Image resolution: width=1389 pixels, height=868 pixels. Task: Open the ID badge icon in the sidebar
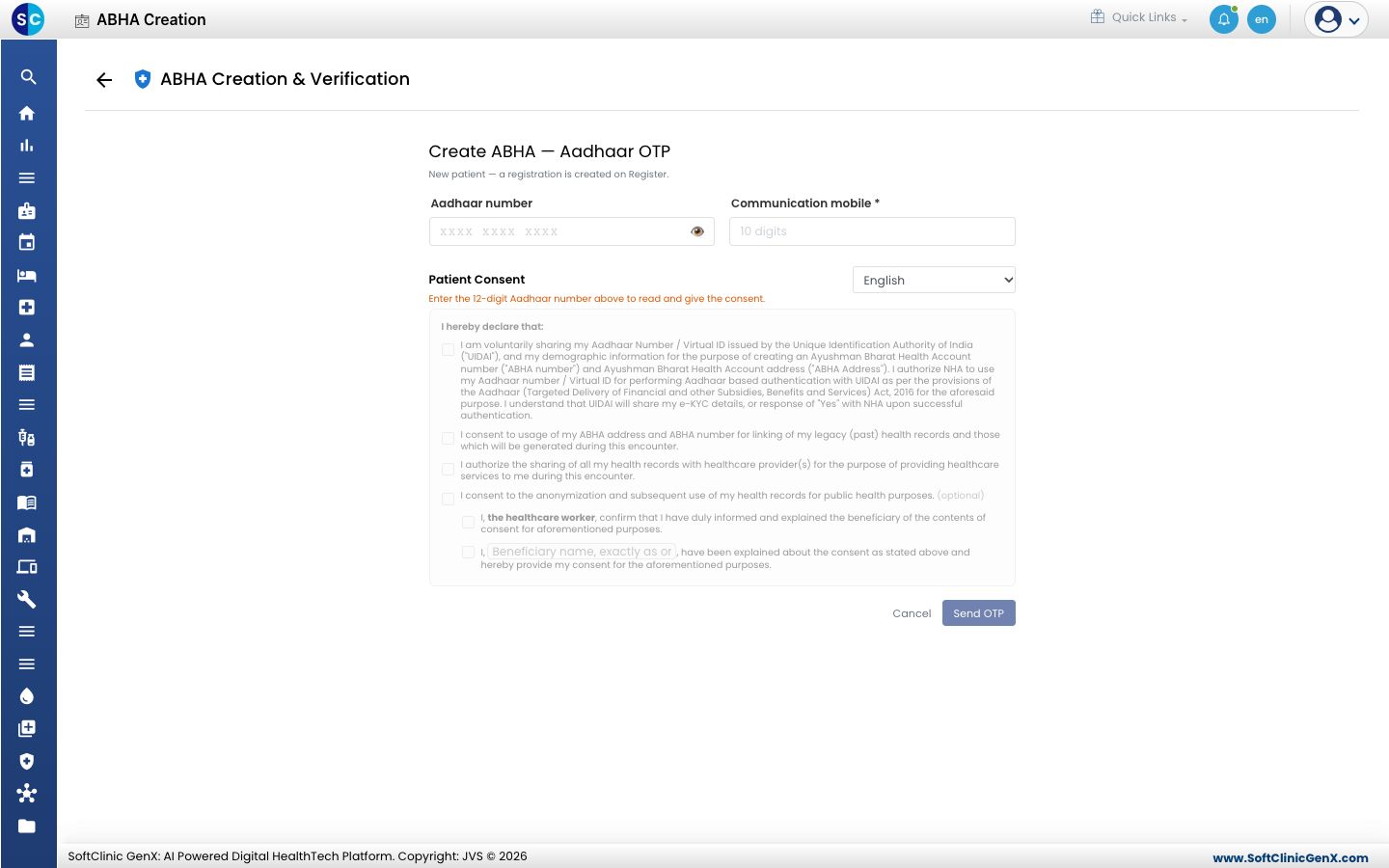click(27, 210)
